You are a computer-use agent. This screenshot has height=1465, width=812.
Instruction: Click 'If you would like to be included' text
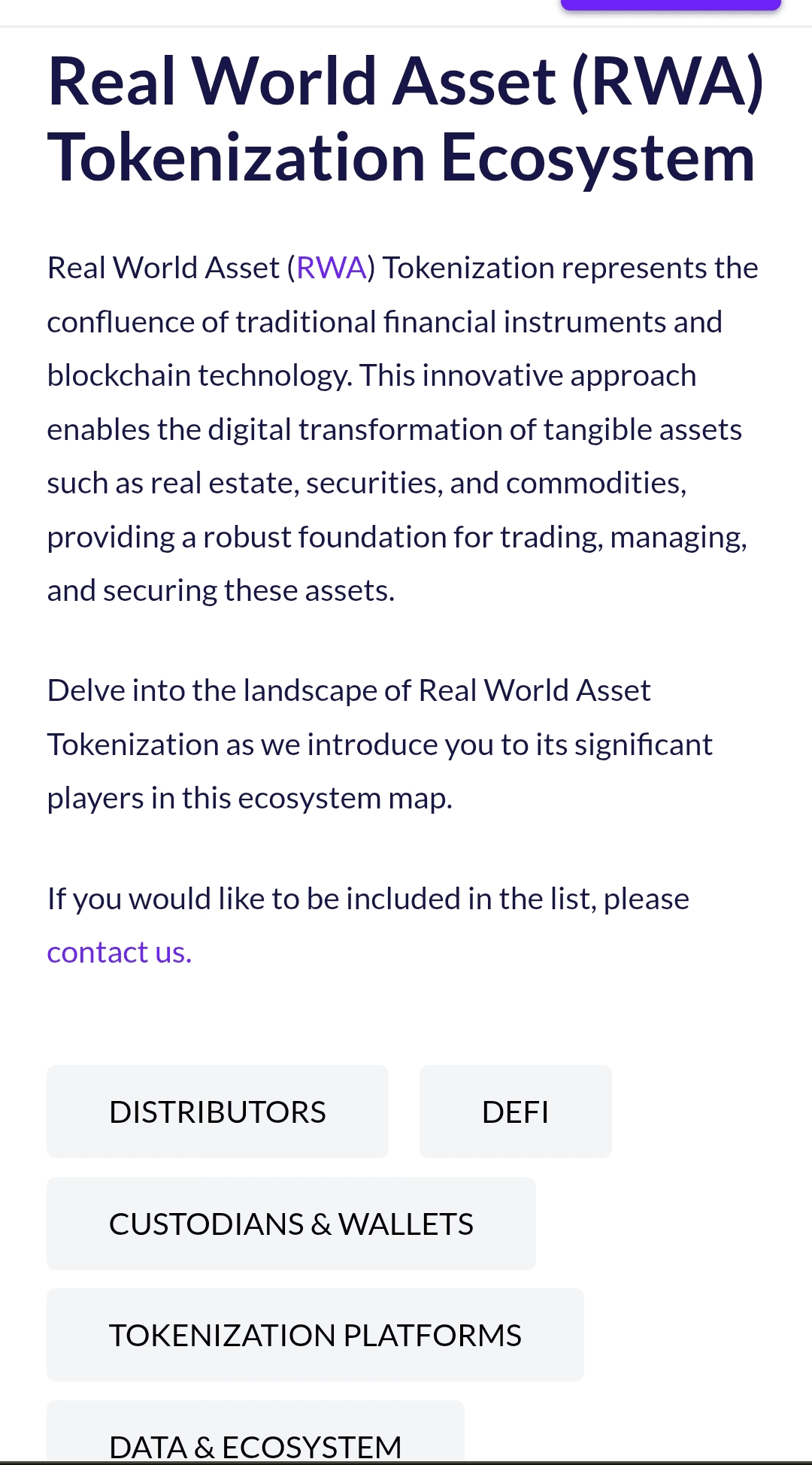pos(368,899)
